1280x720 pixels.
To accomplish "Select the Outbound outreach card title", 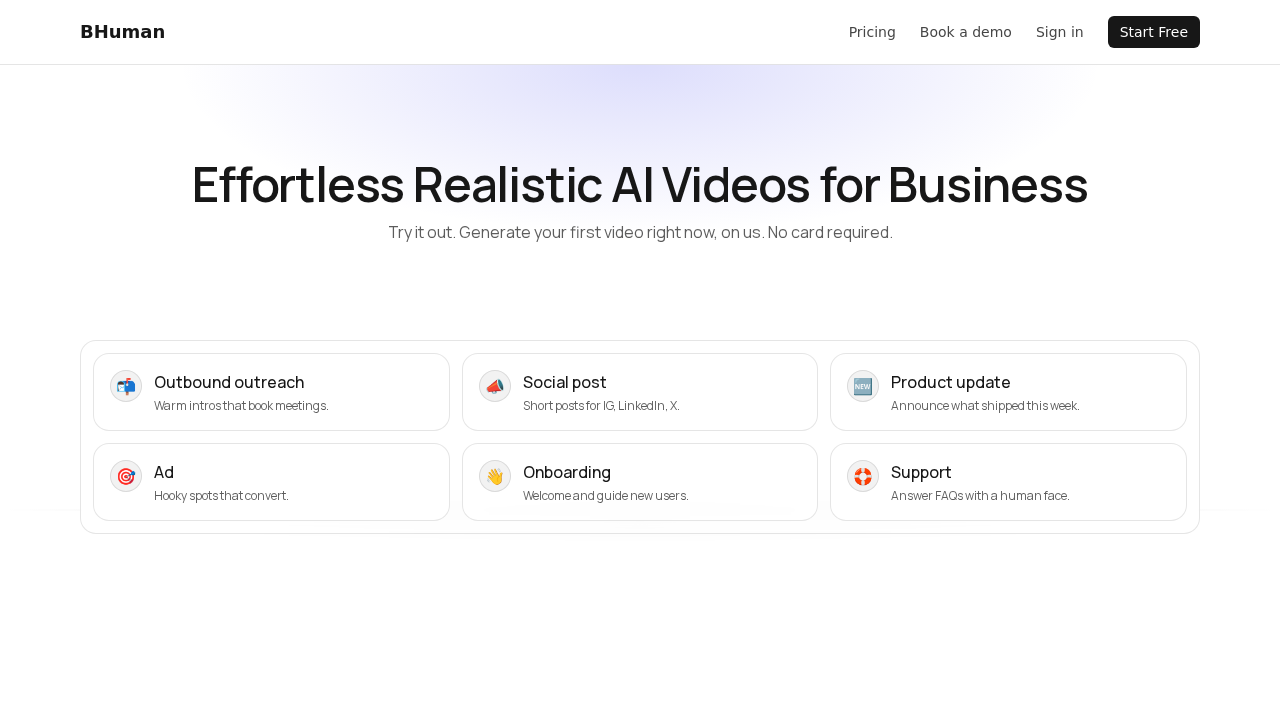I will pos(229,382).
